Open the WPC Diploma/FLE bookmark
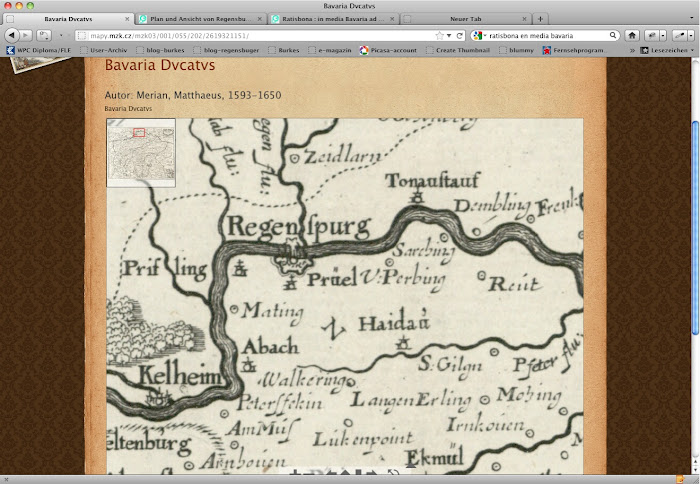The width and height of the screenshot is (700, 484). (x=39, y=50)
